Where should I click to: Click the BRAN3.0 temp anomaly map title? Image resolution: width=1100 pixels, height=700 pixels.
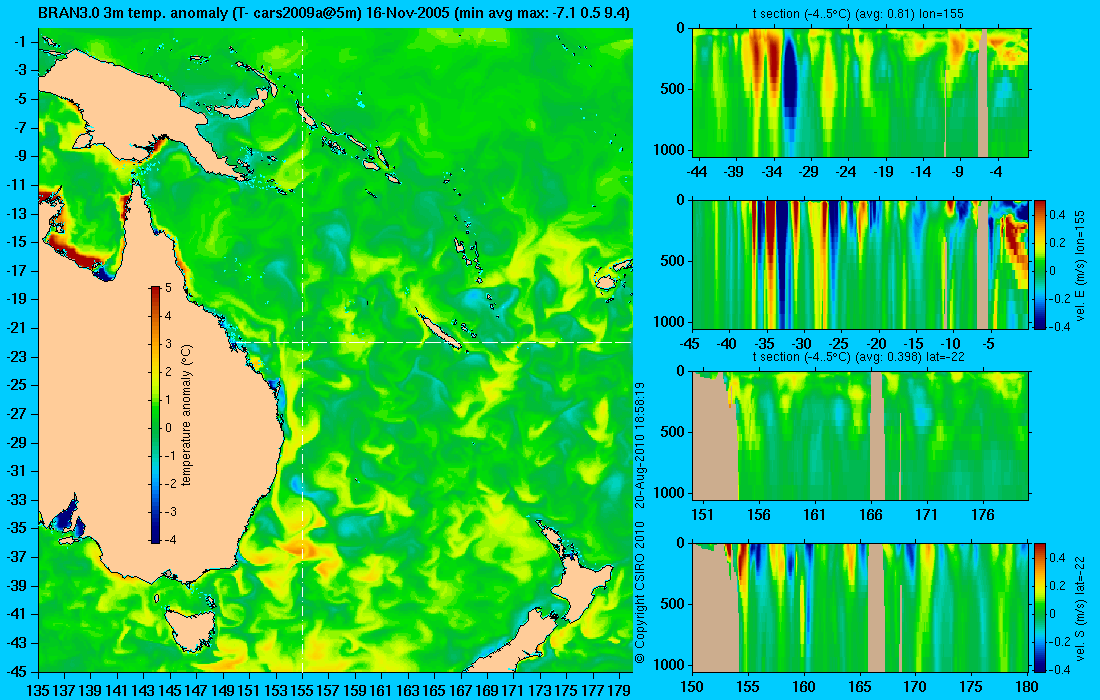(333, 13)
